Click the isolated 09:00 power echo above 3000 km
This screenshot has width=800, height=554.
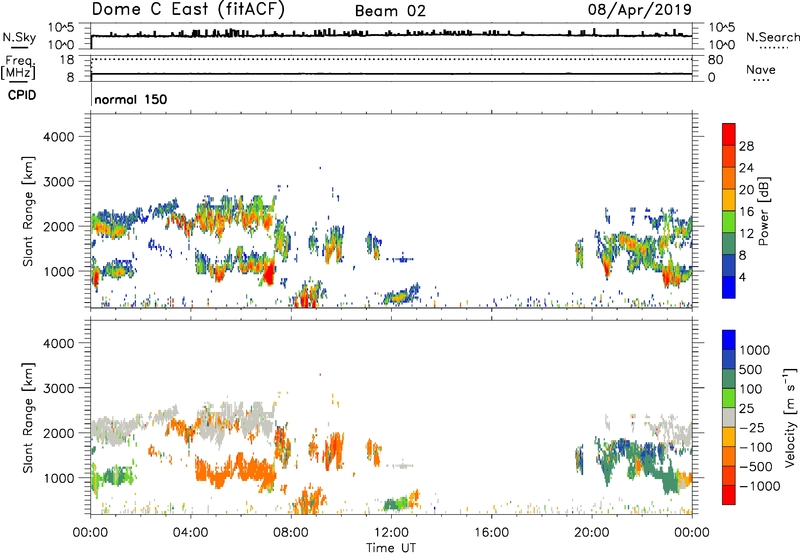[320, 167]
